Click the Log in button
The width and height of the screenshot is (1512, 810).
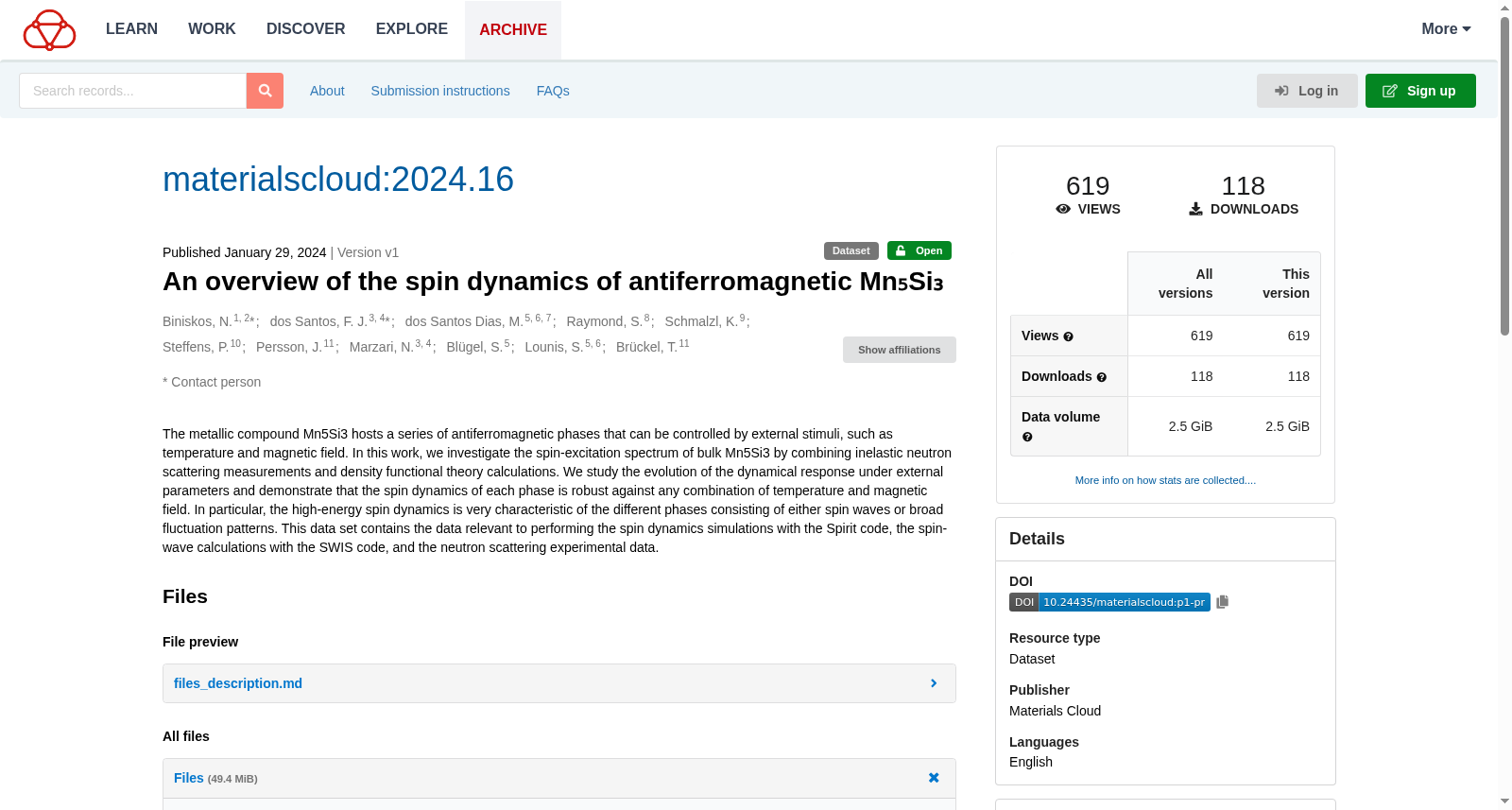tap(1307, 91)
